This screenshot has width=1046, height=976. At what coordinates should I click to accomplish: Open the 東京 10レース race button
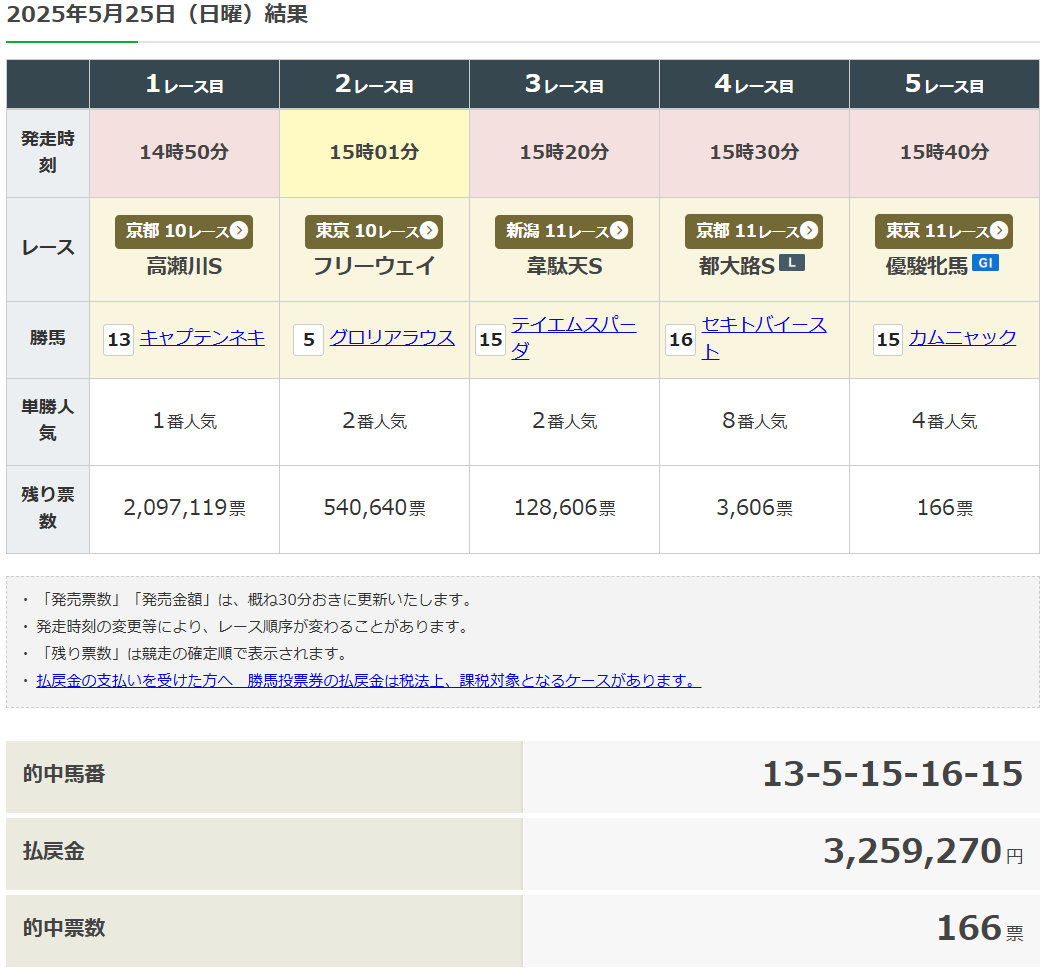coord(374,231)
